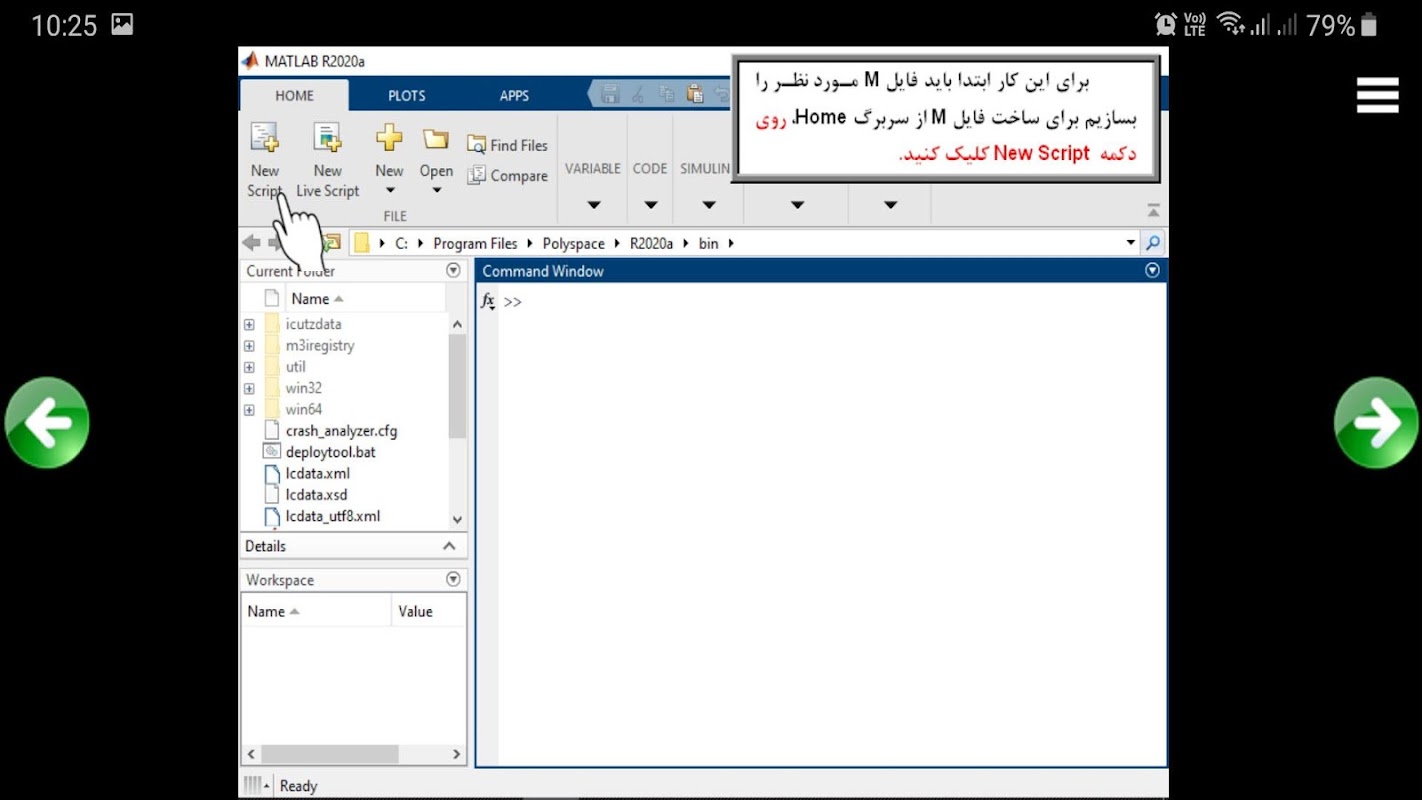Click the file type column header icon
1422x800 pixels.
point(271,298)
